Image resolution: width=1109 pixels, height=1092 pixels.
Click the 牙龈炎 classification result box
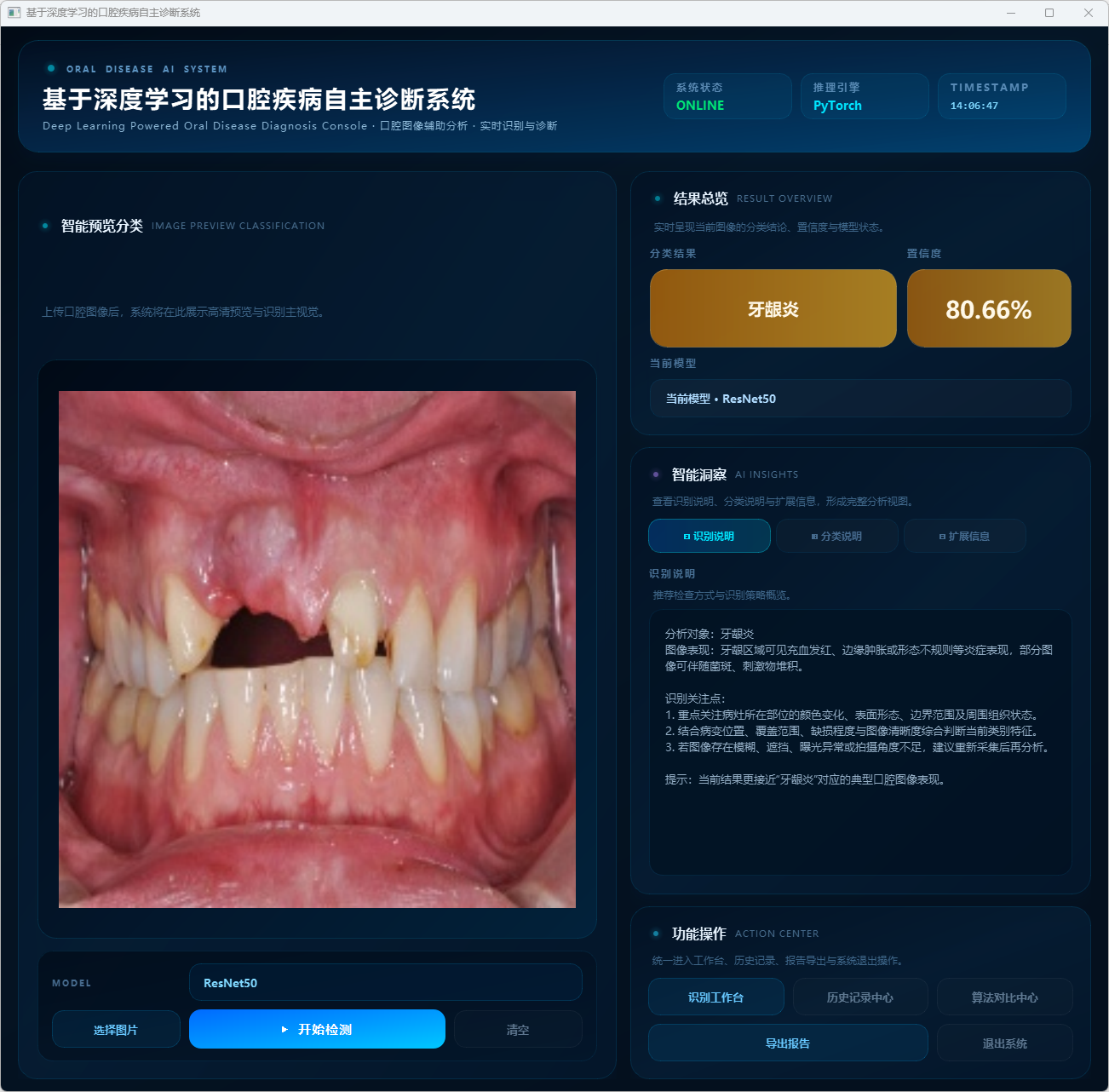(773, 309)
